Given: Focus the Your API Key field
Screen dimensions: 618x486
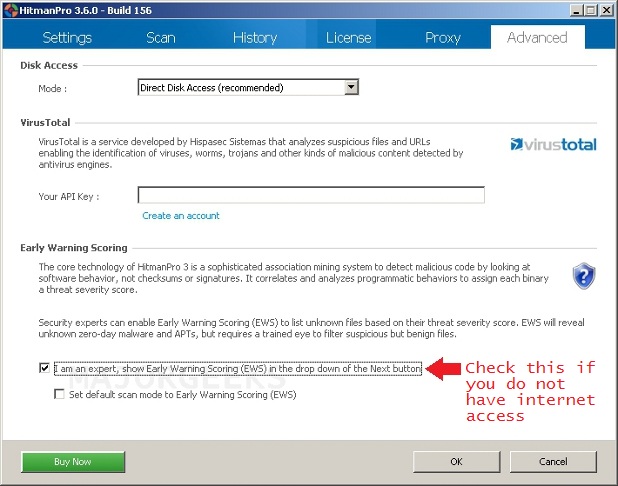Looking at the screenshot, I should pos(311,195).
